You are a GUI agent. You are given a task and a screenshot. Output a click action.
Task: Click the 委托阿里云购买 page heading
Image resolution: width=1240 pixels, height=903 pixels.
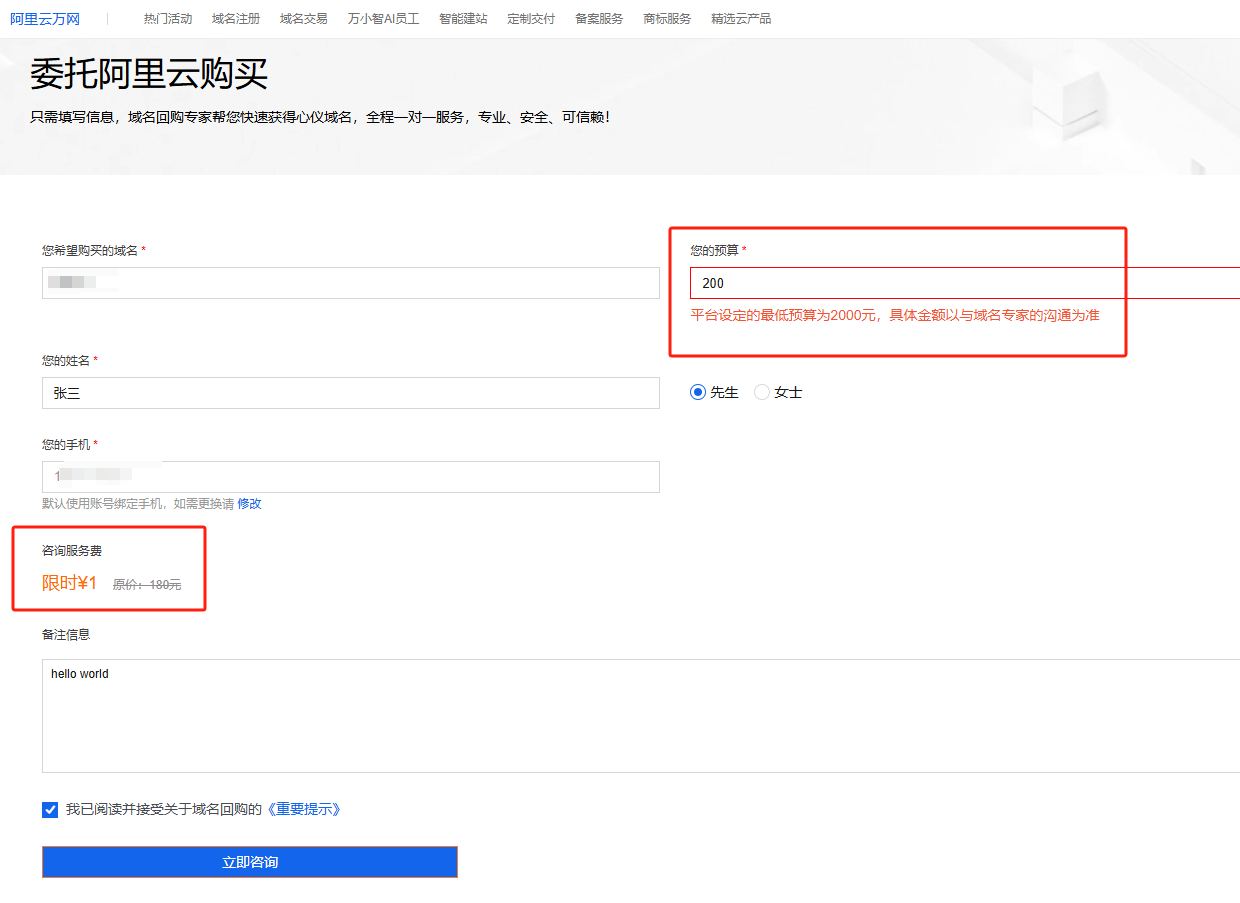pos(149,75)
